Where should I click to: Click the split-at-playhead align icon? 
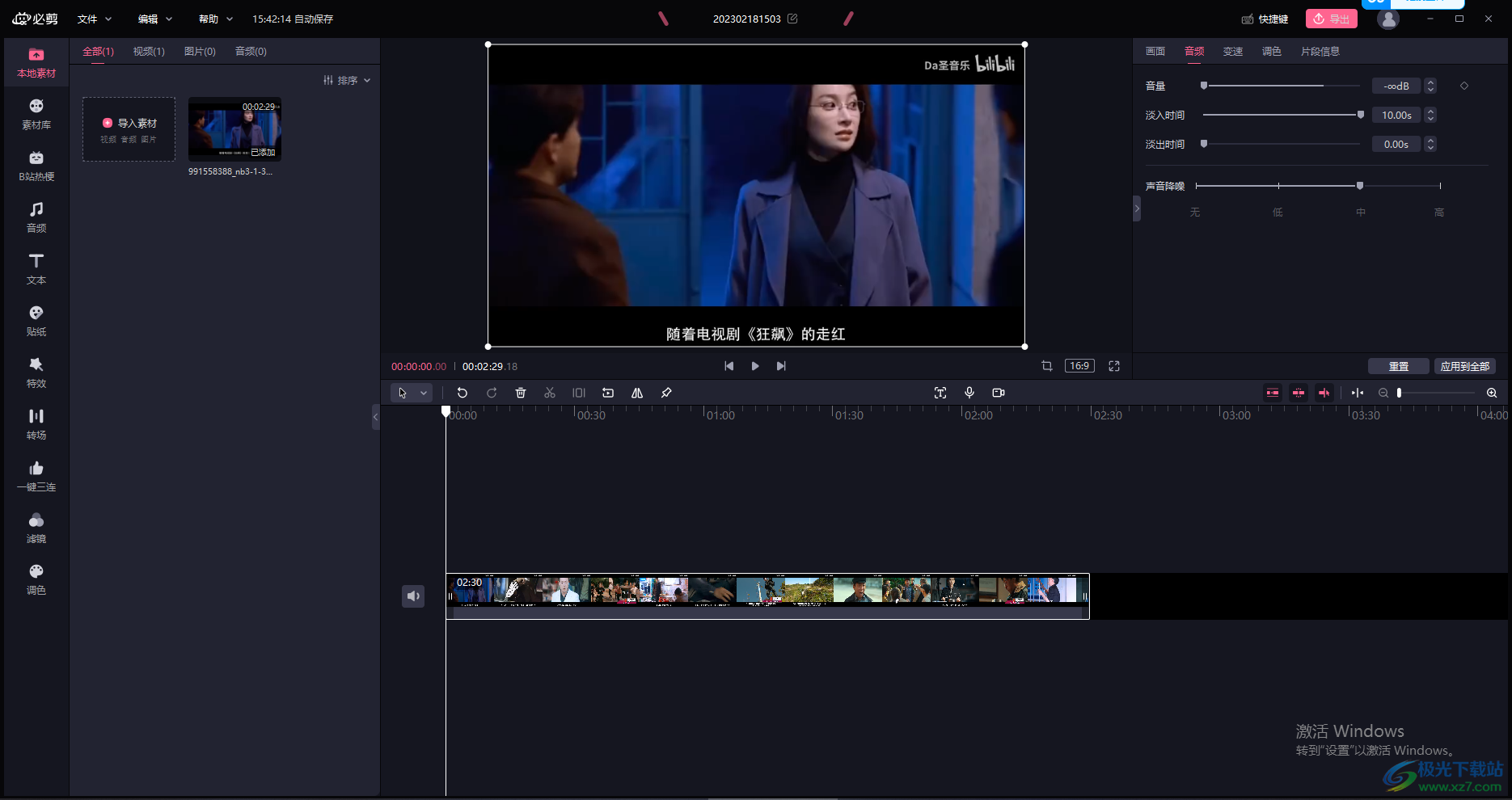click(1358, 393)
